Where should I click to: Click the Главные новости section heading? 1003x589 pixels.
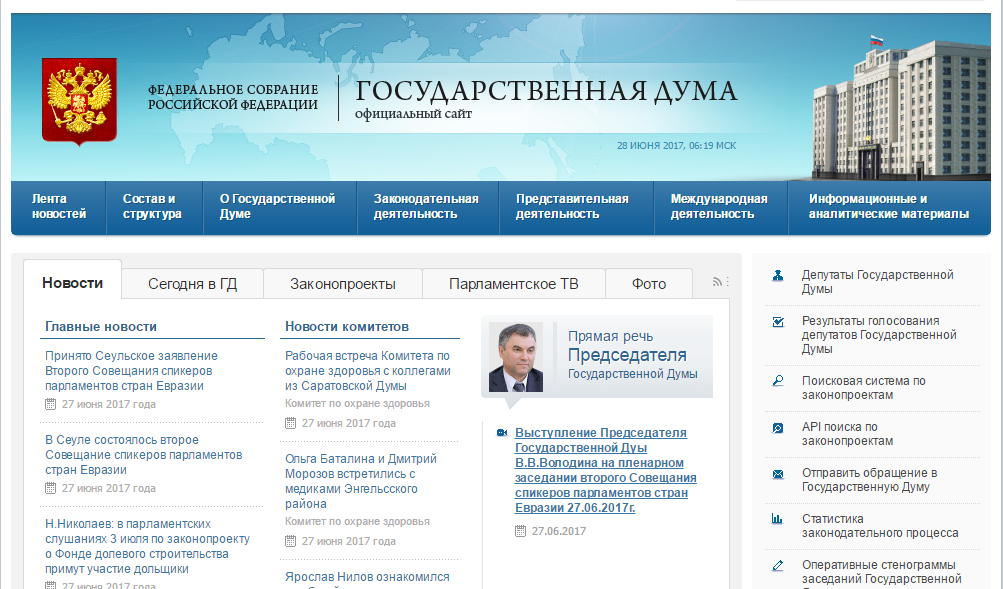tap(101, 327)
